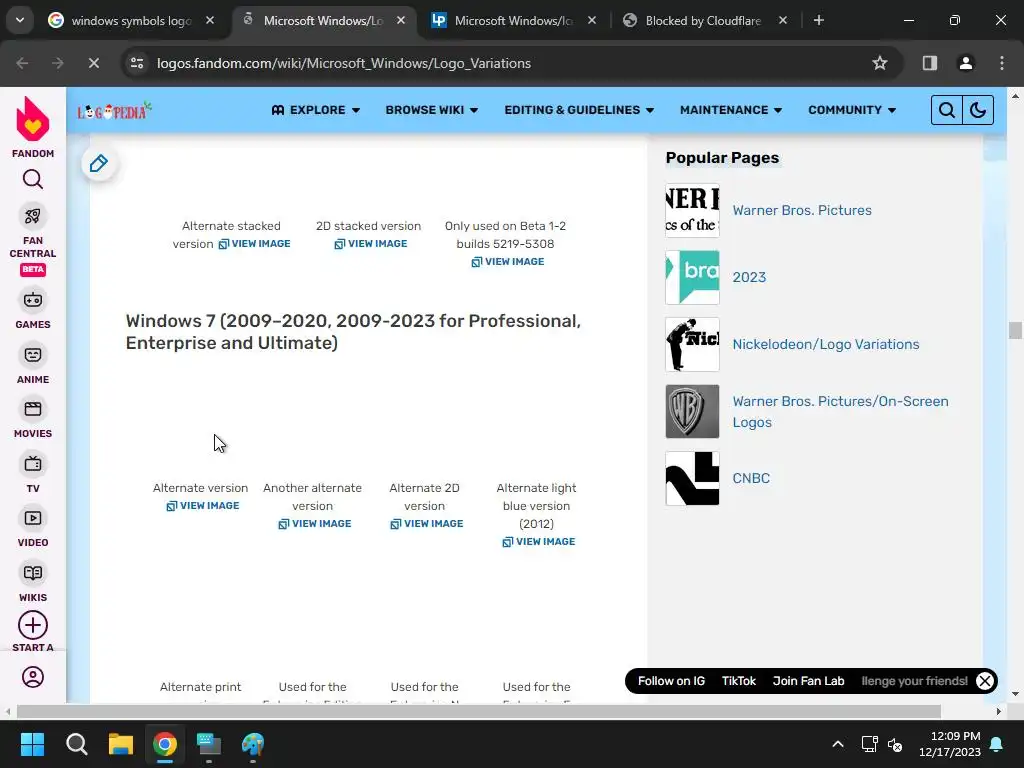Expand the Explore menu
Viewport: 1024px width, 768px height.
(316, 110)
